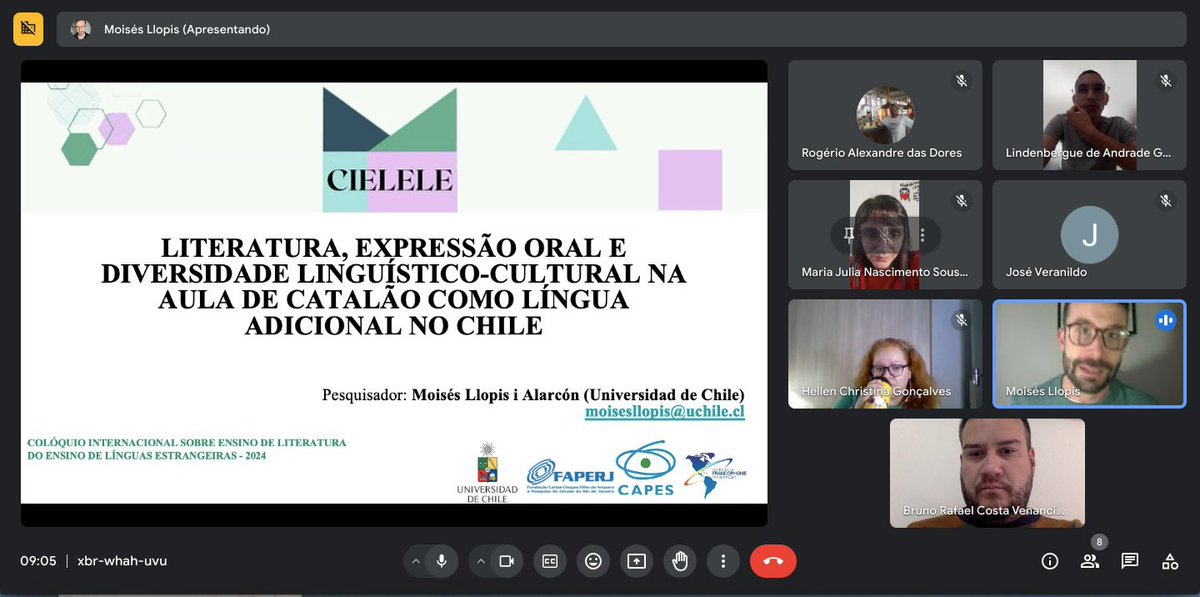
Task: Click speaking indicator on Moisés Llopis tile
Action: 1165,320
